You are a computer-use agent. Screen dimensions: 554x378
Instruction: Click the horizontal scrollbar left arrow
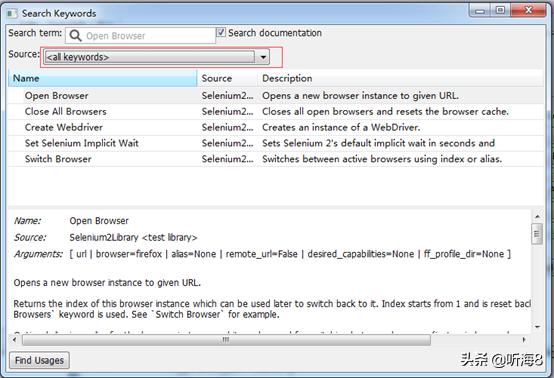14,340
